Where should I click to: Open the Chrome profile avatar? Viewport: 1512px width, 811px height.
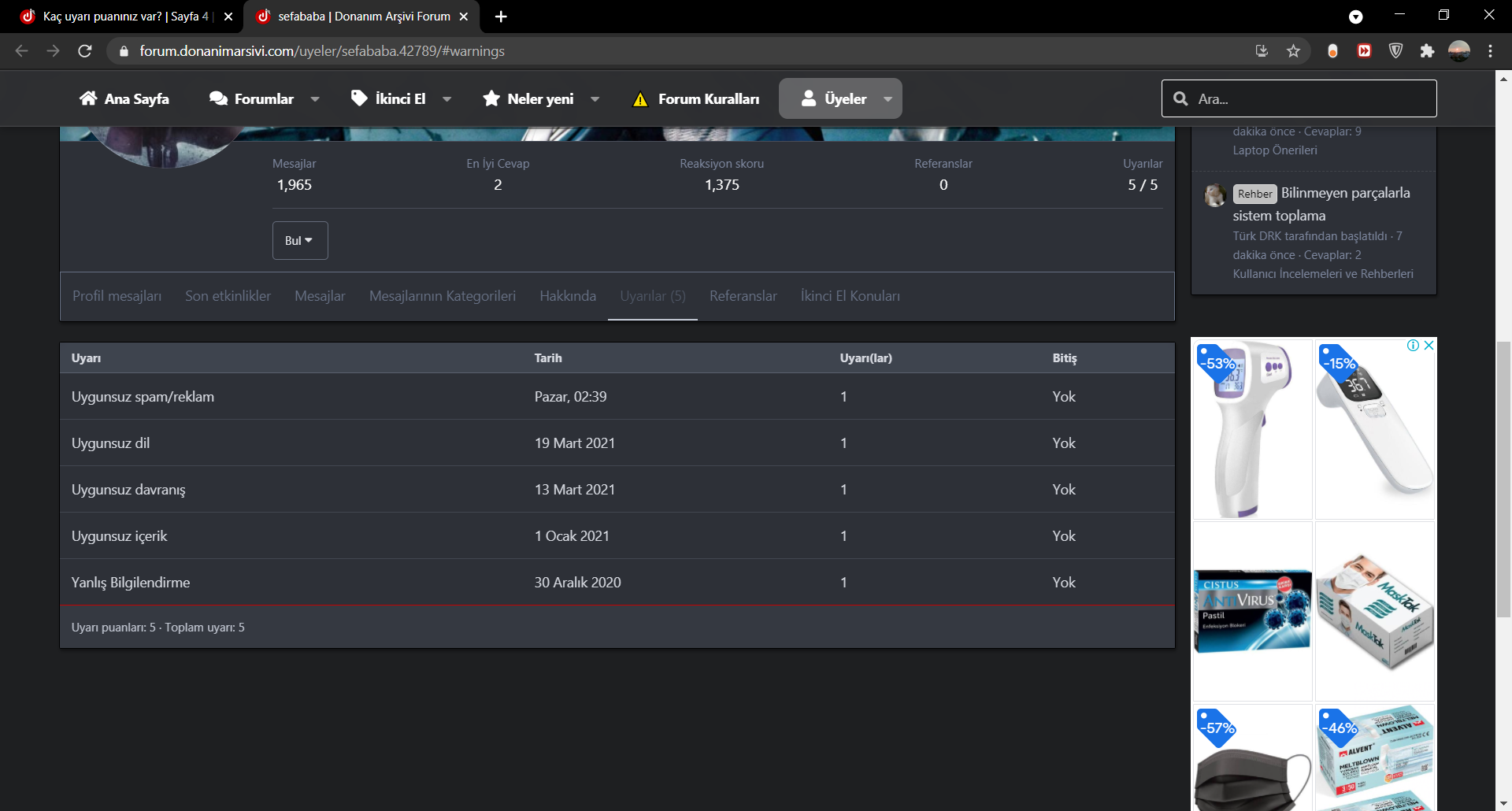coord(1459,51)
